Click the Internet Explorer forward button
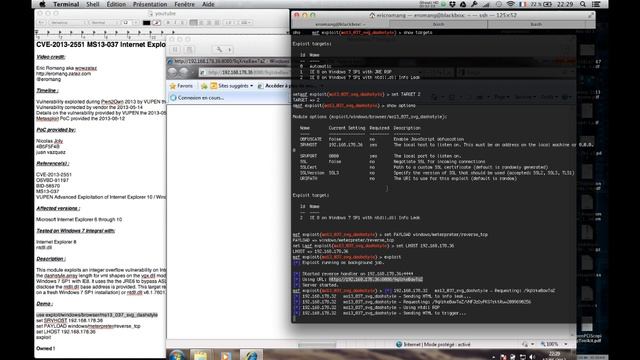Viewport: 640px width, 360px height. (x=184, y=72)
